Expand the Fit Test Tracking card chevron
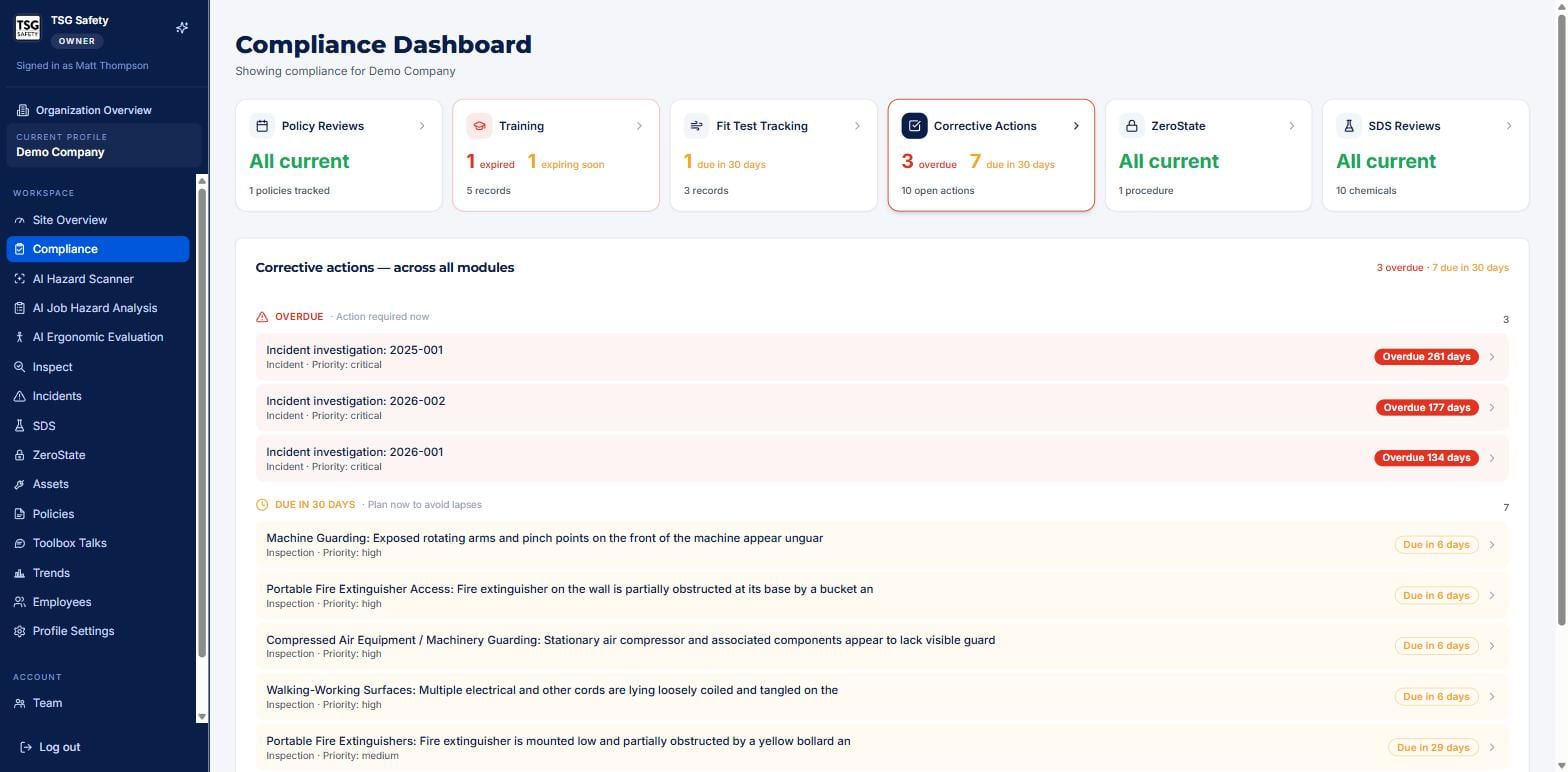 click(857, 126)
